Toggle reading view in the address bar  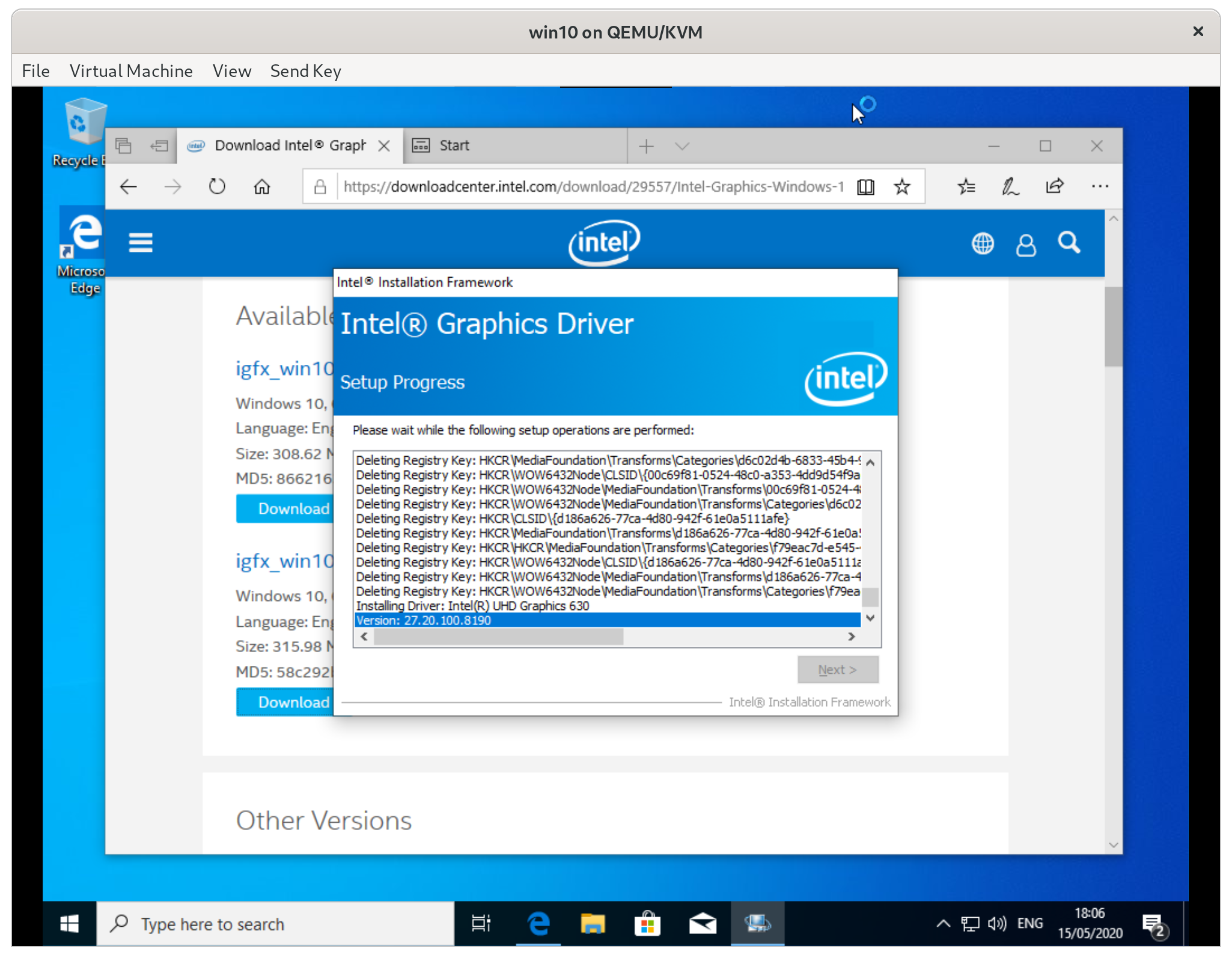[x=865, y=186]
